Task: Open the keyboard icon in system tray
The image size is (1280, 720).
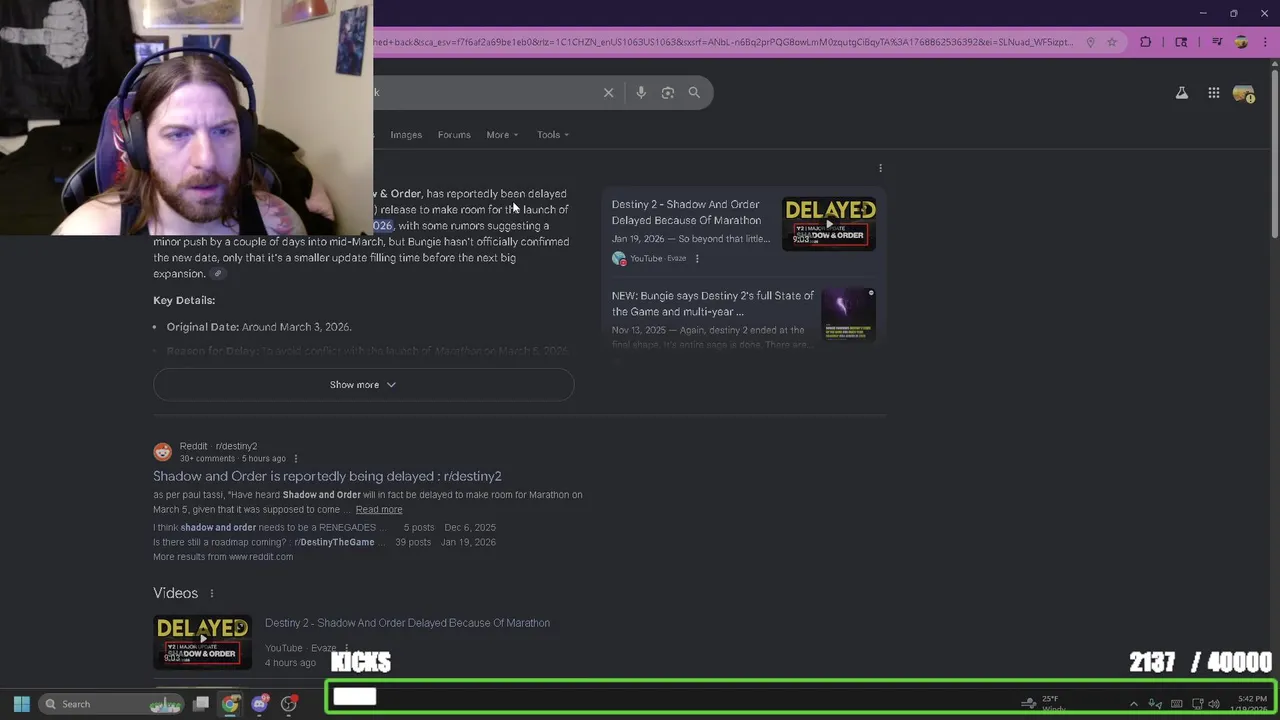Action: click(x=1176, y=704)
